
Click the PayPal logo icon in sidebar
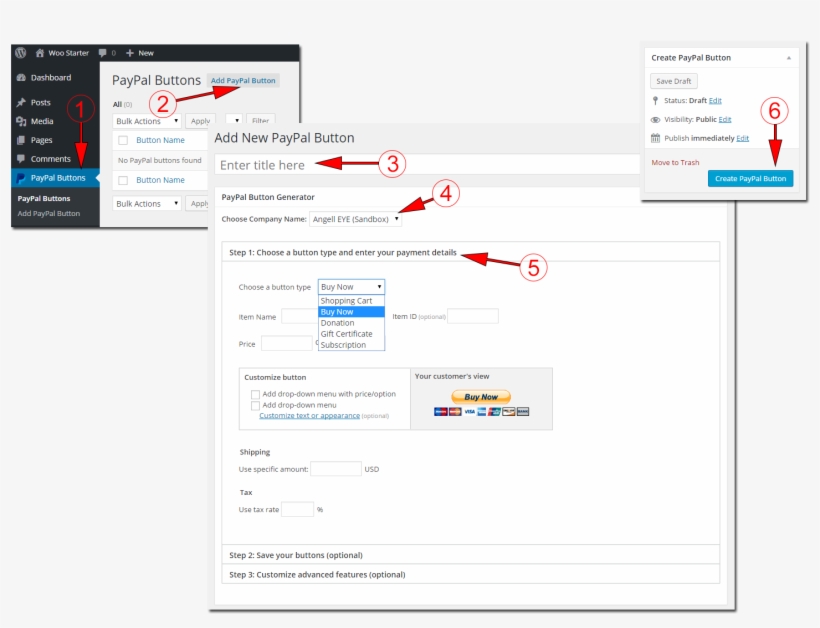[20, 178]
